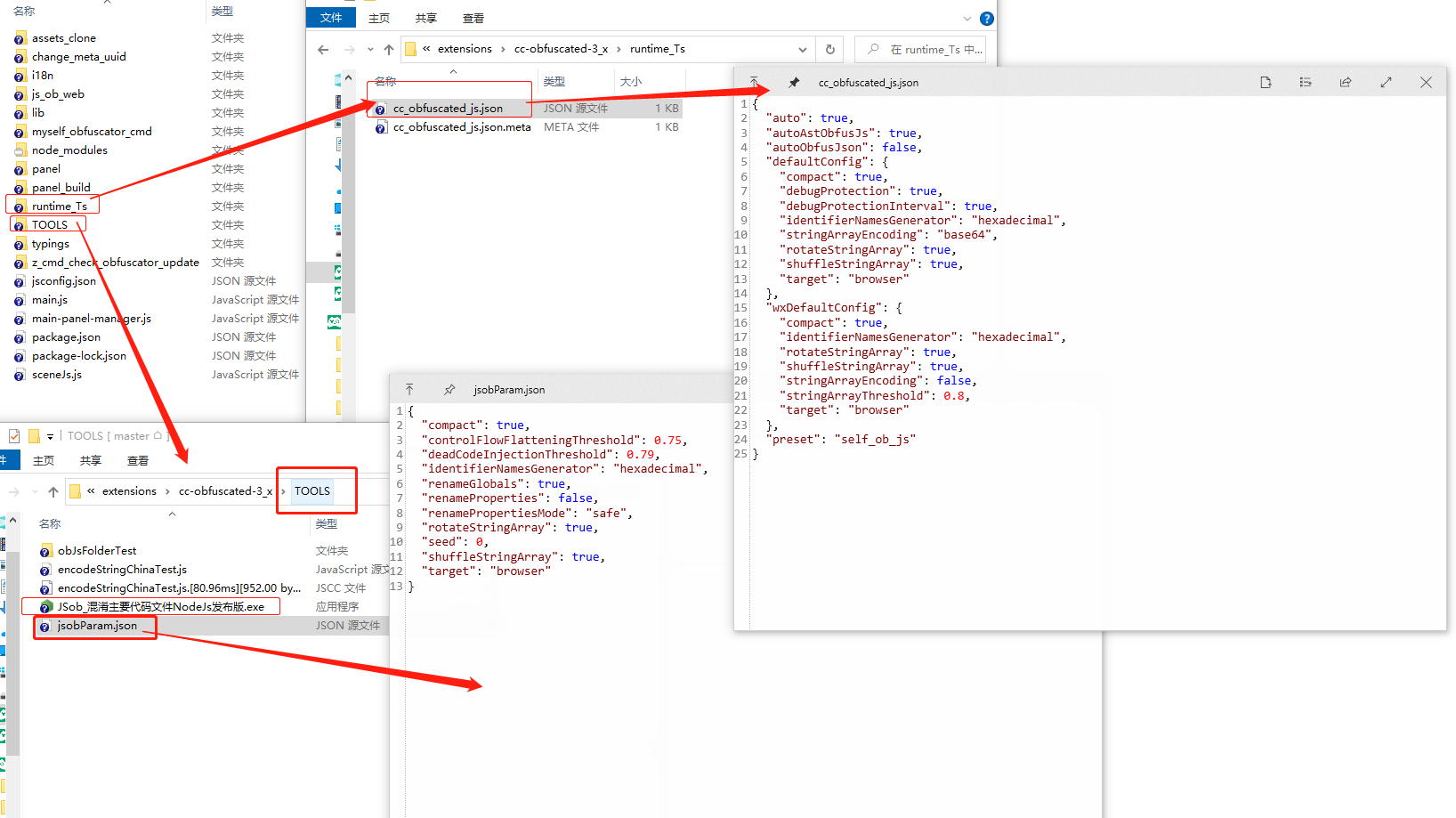Pin the jsobParam.json preview window
Image resolution: width=1456 pixels, height=818 pixels.
point(449,390)
